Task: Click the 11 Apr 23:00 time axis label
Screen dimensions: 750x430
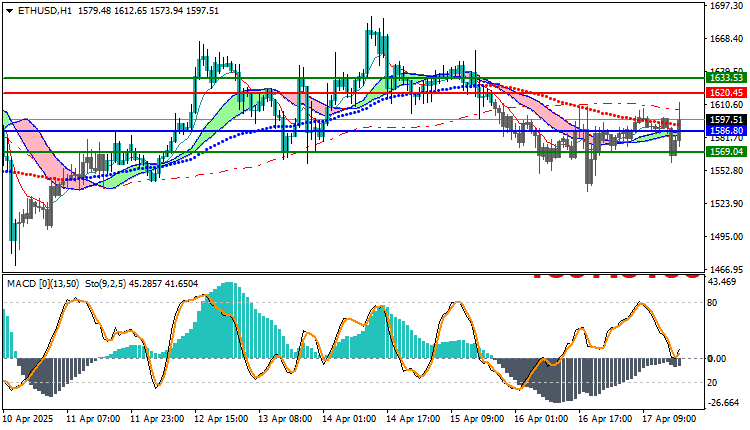Action: [157, 419]
